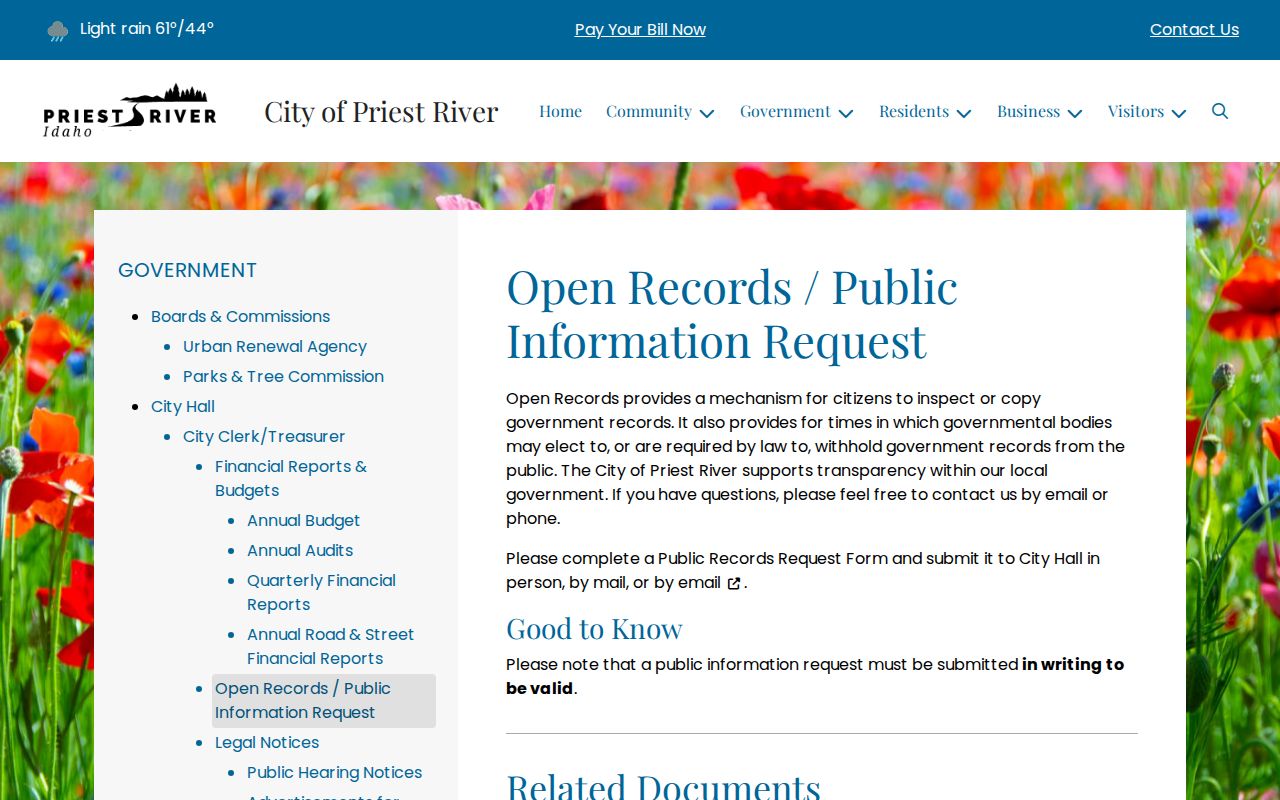Click the bold 'in writing to be valid' text
Screen dimensions: 1280x800
[815, 676]
